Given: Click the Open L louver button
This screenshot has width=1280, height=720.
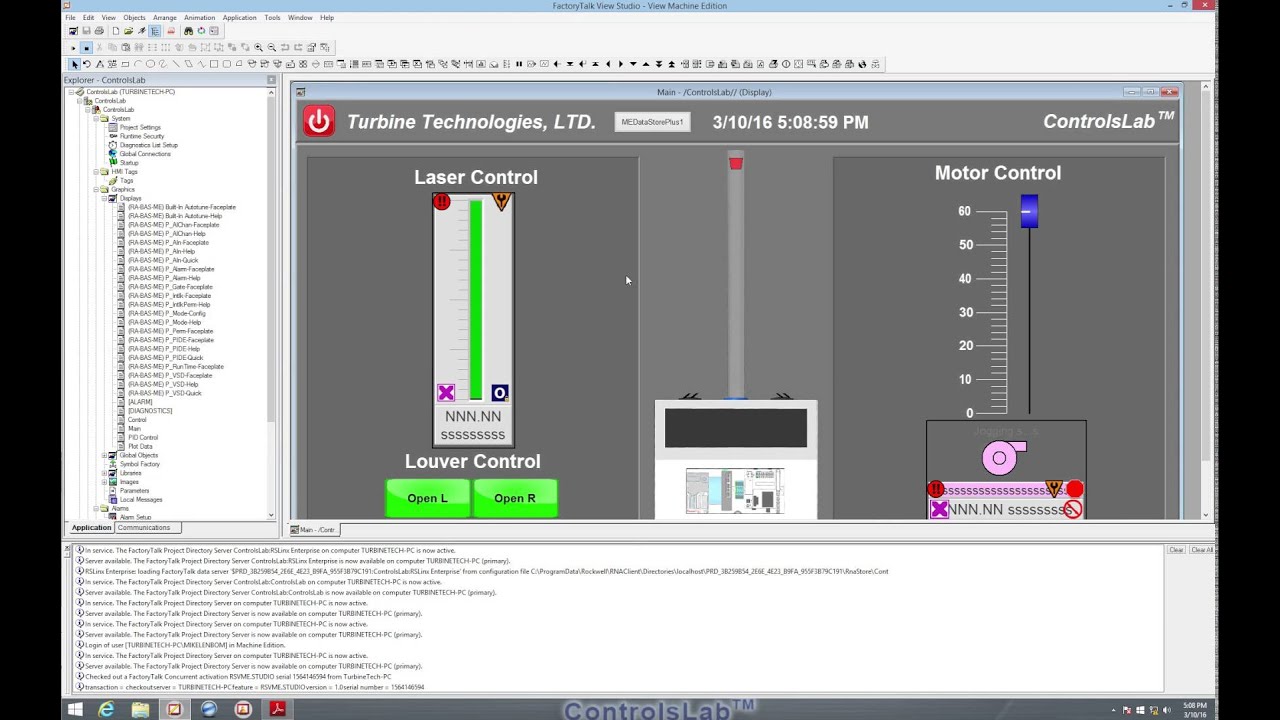Looking at the screenshot, I should [x=428, y=498].
